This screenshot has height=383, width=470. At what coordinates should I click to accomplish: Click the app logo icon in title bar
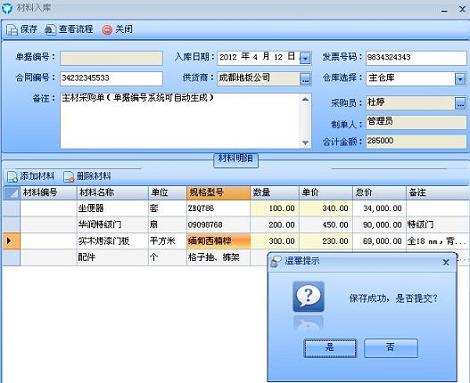click(7, 8)
